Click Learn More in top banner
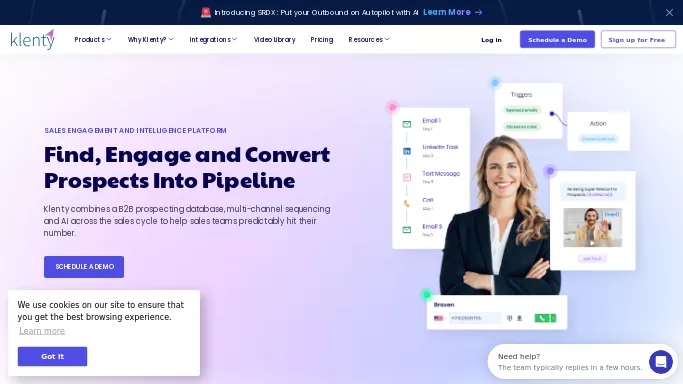 click(x=446, y=12)
